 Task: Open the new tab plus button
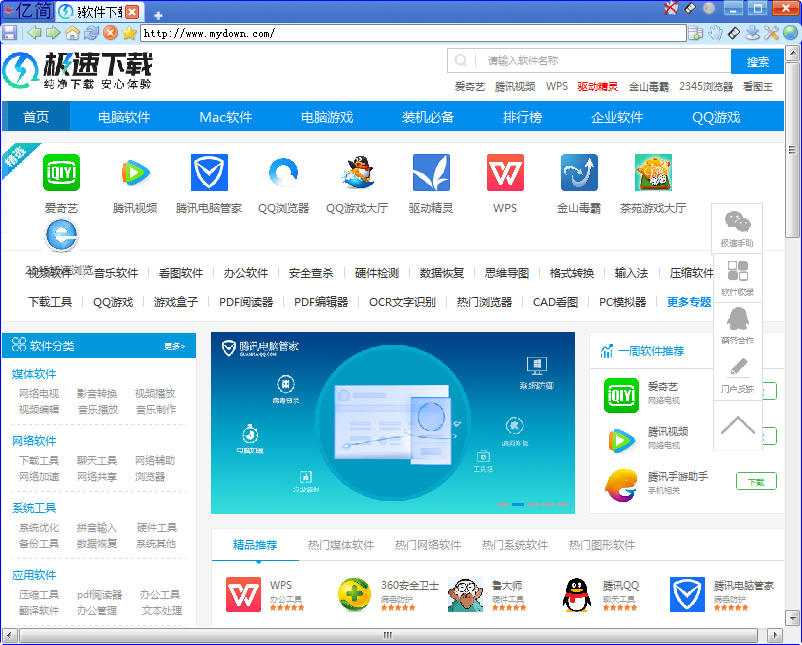pos(158,15)
